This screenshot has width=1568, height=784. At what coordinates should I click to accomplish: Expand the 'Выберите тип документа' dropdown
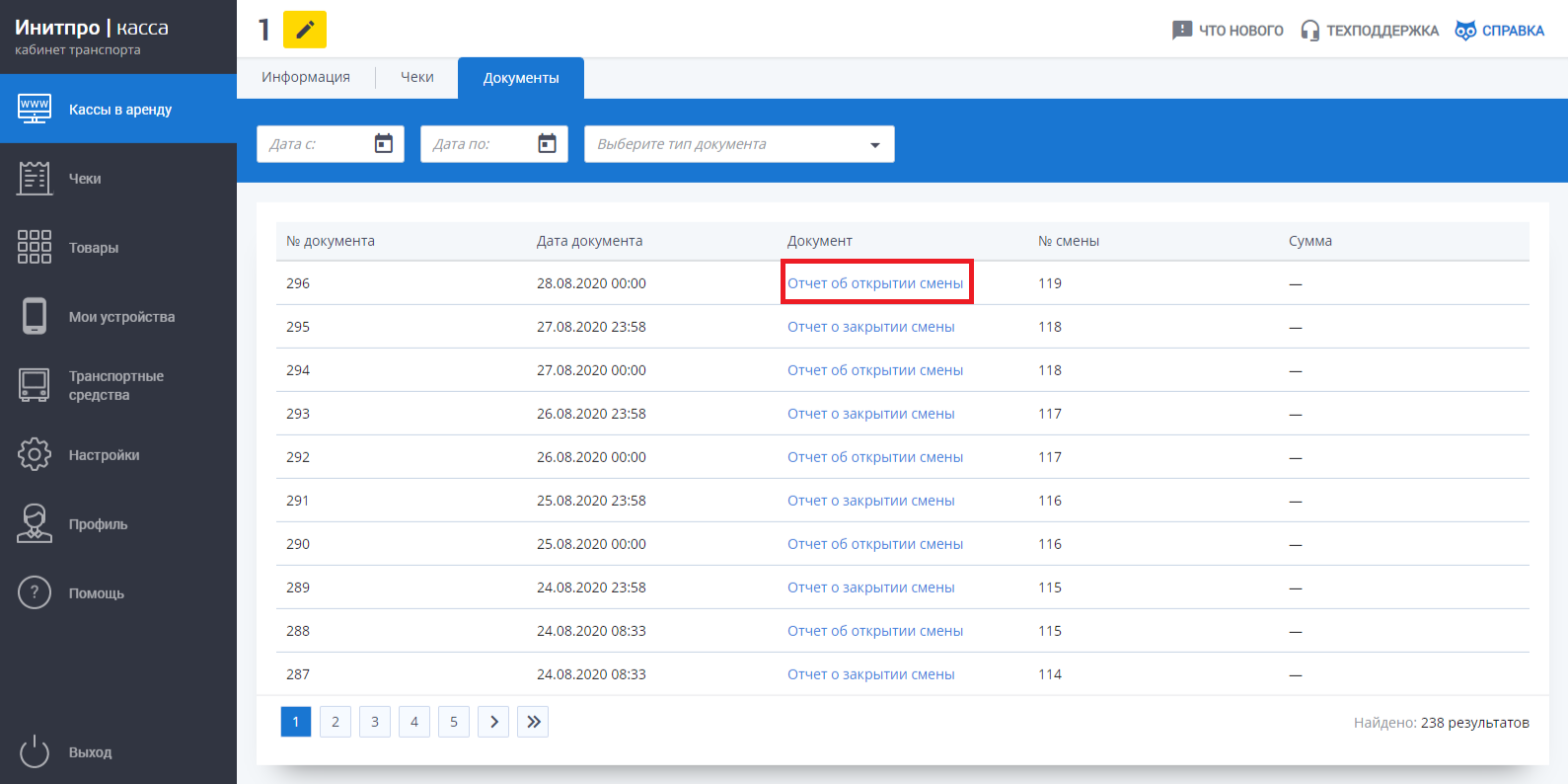[x=739, y=144]
